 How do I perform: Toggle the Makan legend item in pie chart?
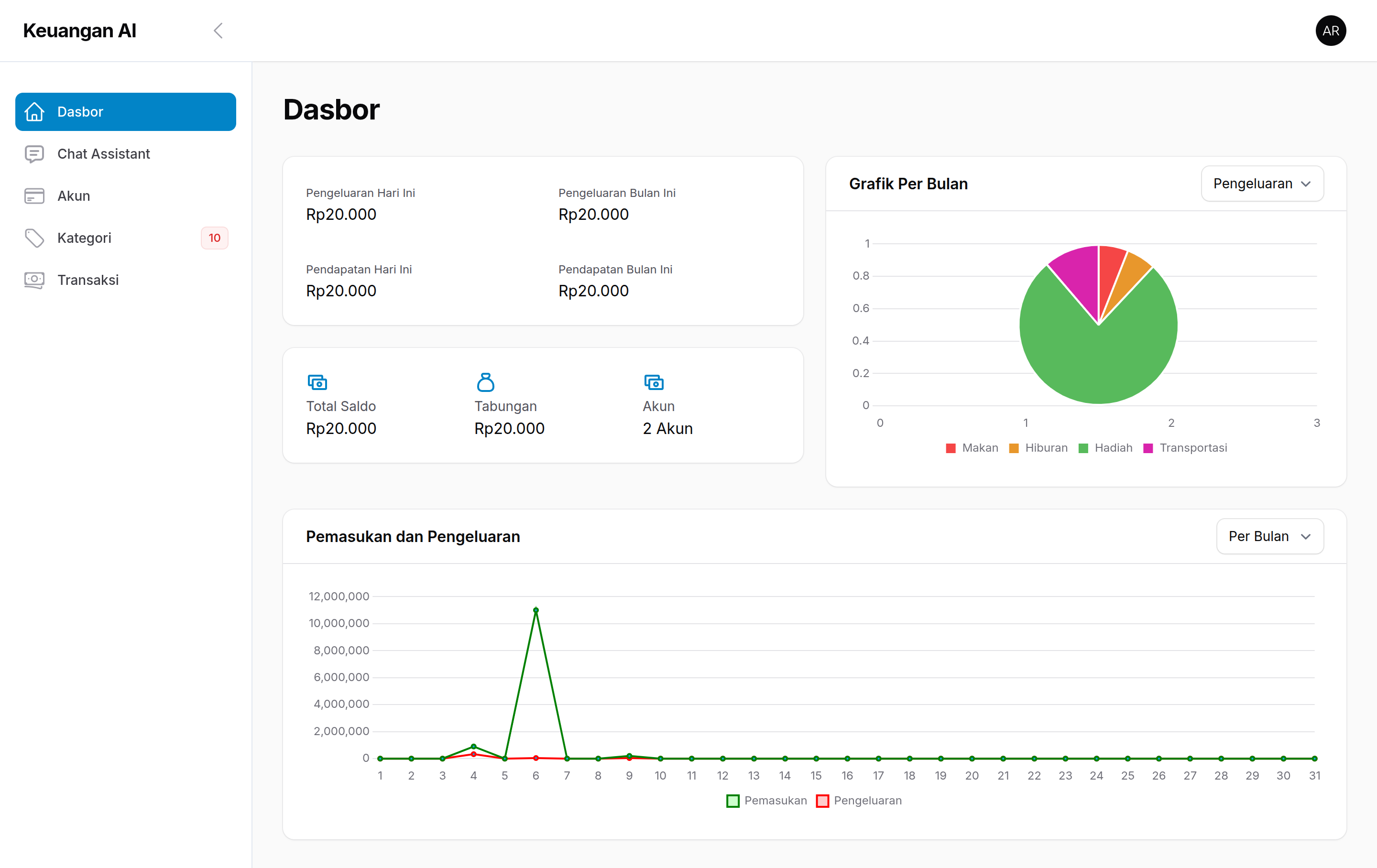[x=972, y=448]
